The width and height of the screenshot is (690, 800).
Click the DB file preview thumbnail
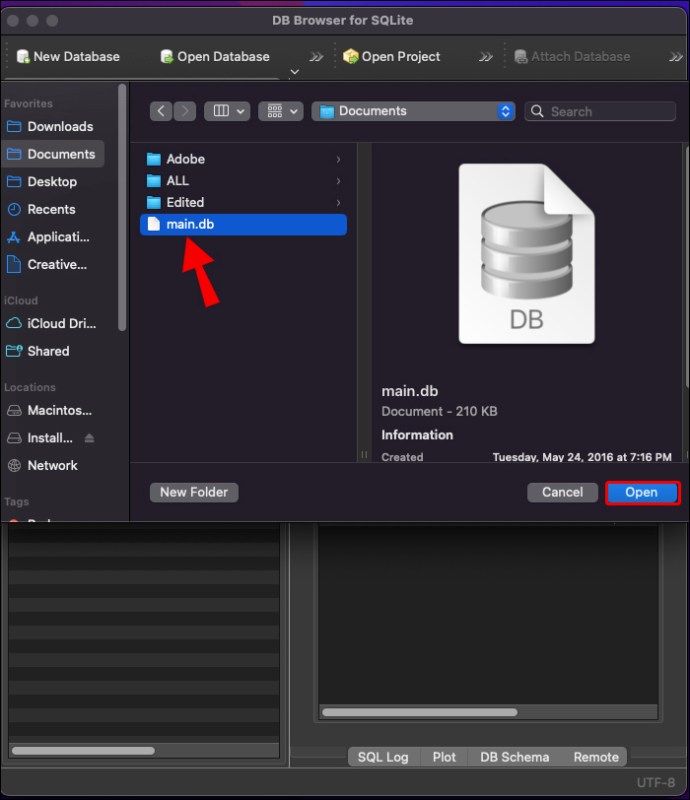click(x=527, y=254)
